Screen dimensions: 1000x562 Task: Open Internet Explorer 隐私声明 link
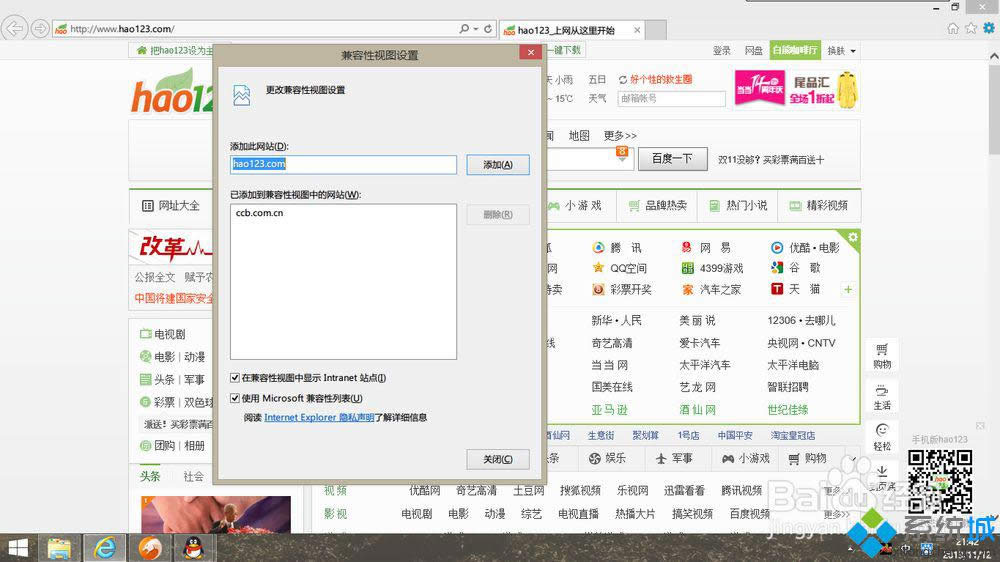pos(319,417)
